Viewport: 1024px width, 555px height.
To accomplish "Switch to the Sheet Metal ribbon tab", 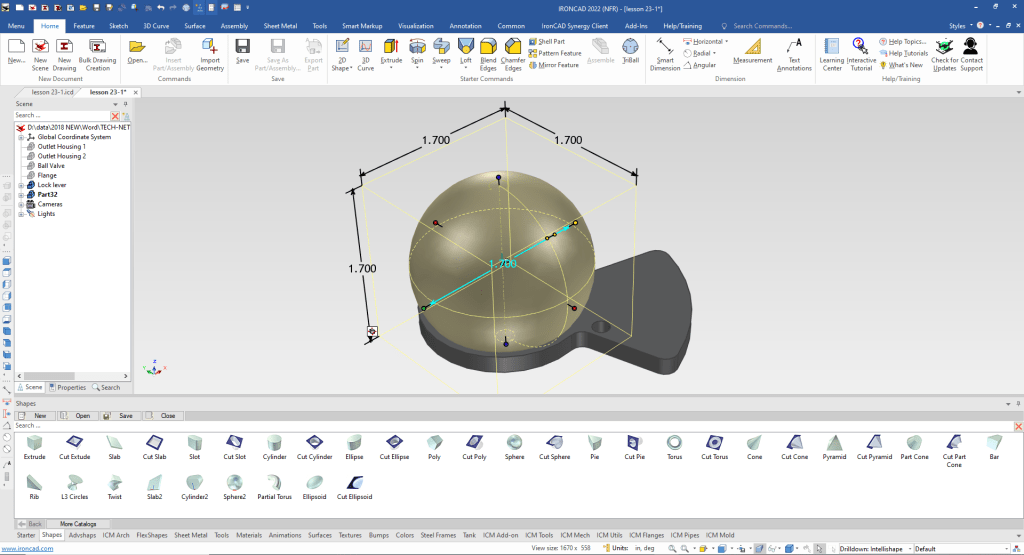I will click(x=281, y=24).
